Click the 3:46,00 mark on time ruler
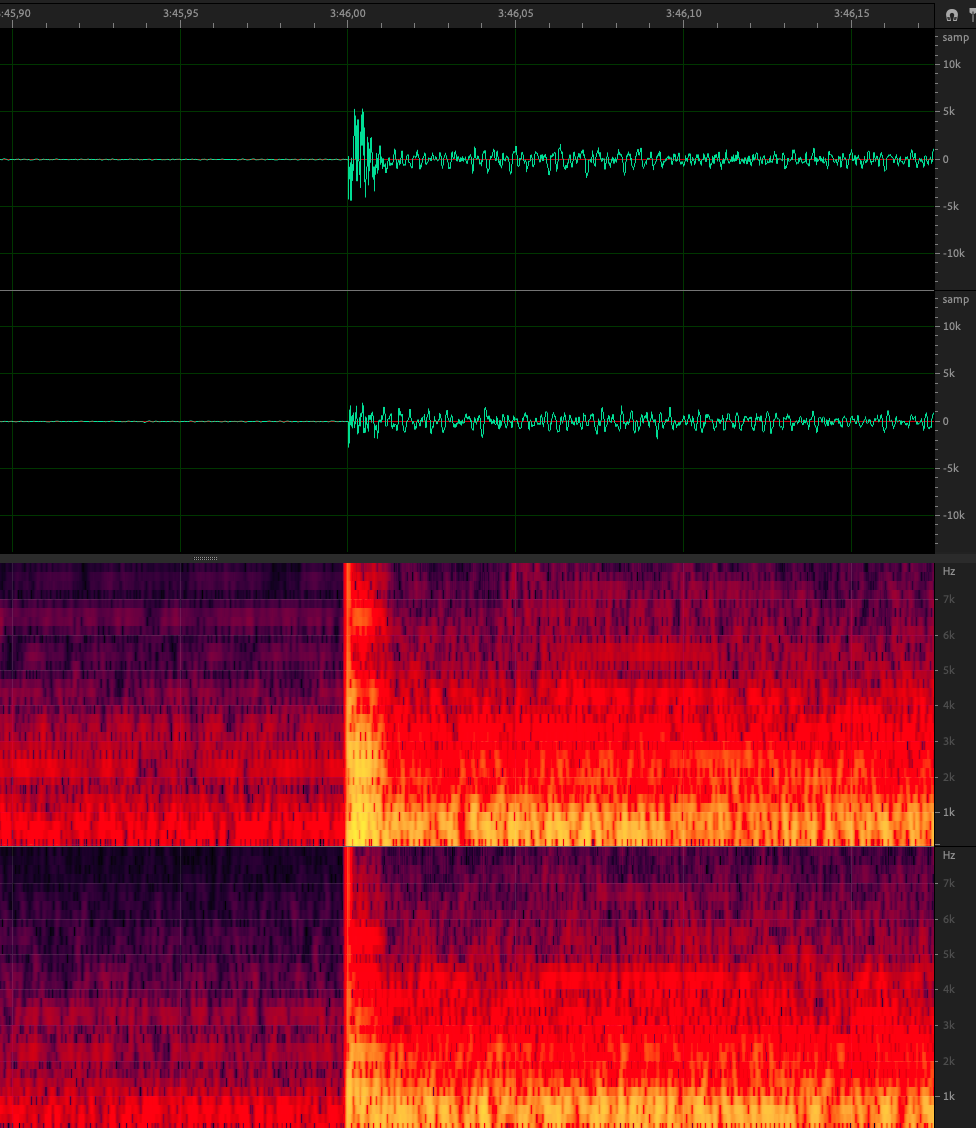The height and width of the screenshot is (1128, 976). tap(347, 13)
